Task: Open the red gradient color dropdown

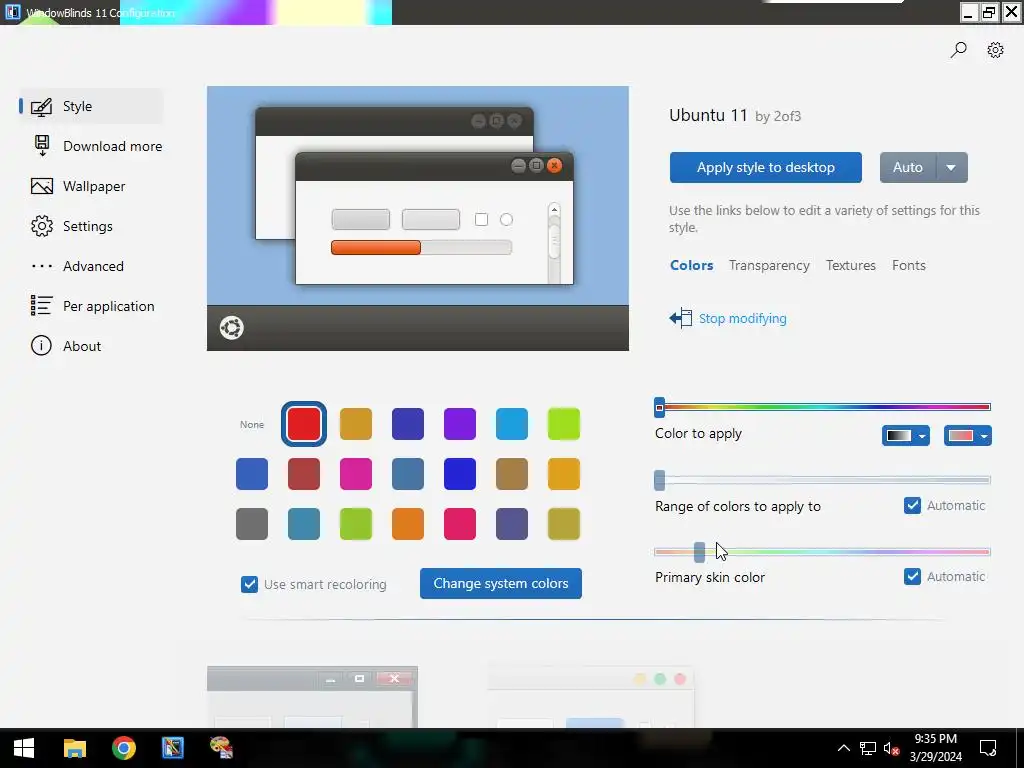Action: point(968,436)
